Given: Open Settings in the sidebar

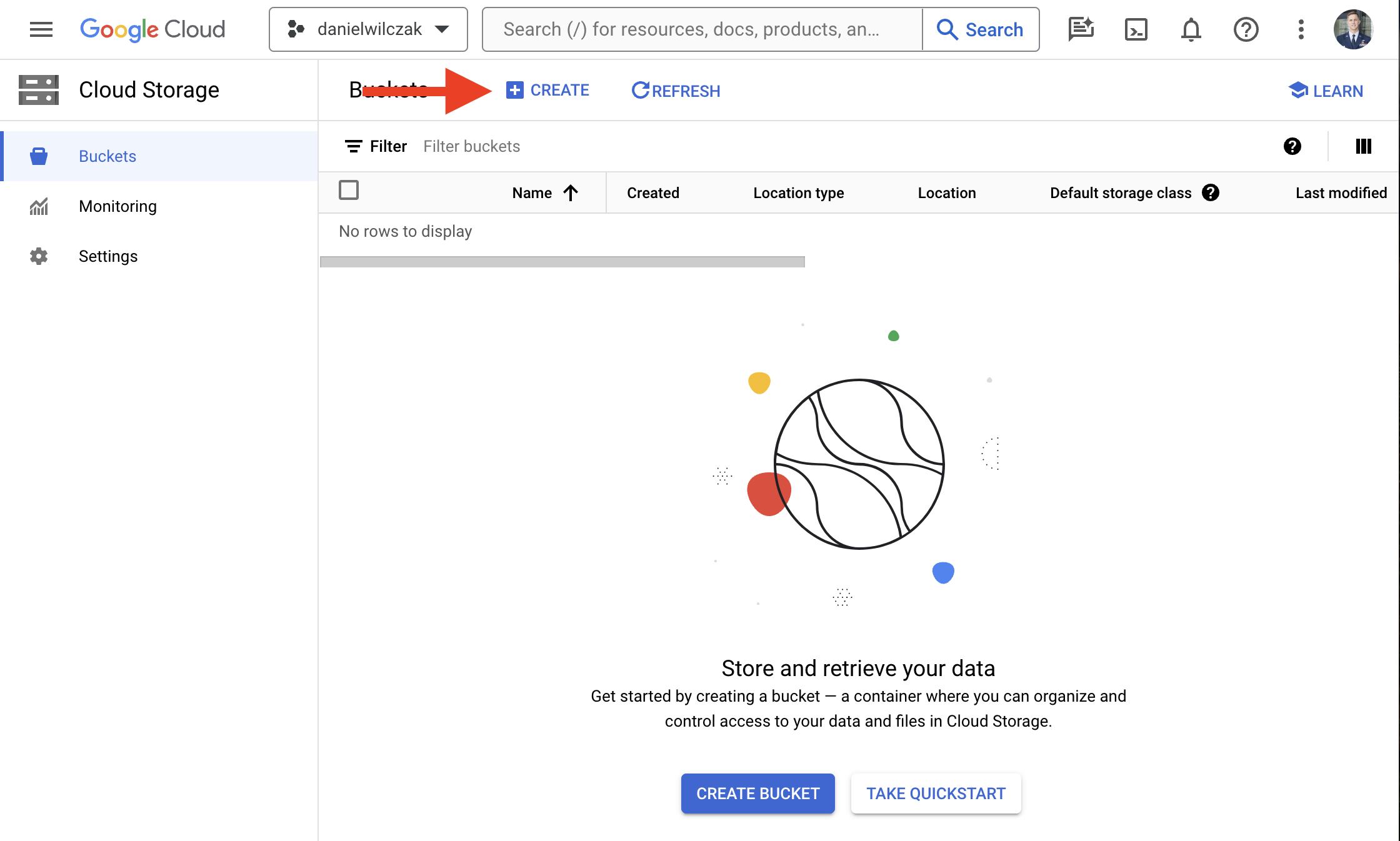Looking at the screenshot, I should click(x=160, y=256).
